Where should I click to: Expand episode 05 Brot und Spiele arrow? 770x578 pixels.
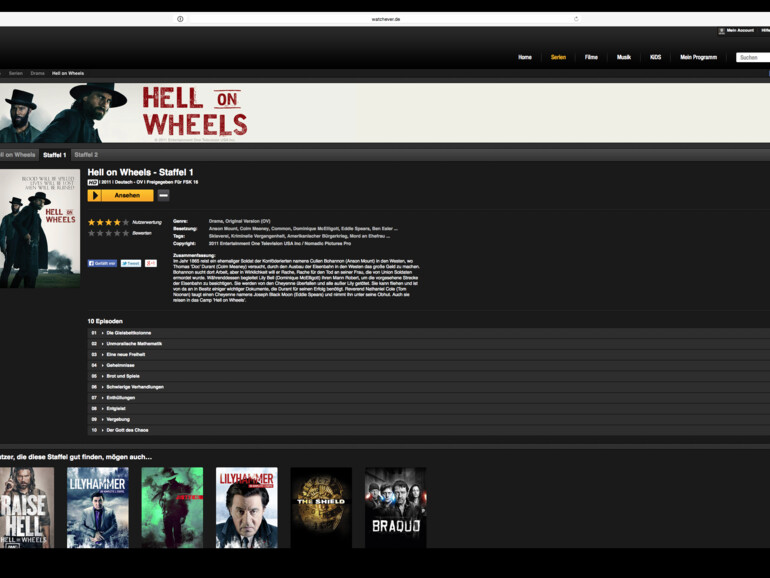point(103,376)
